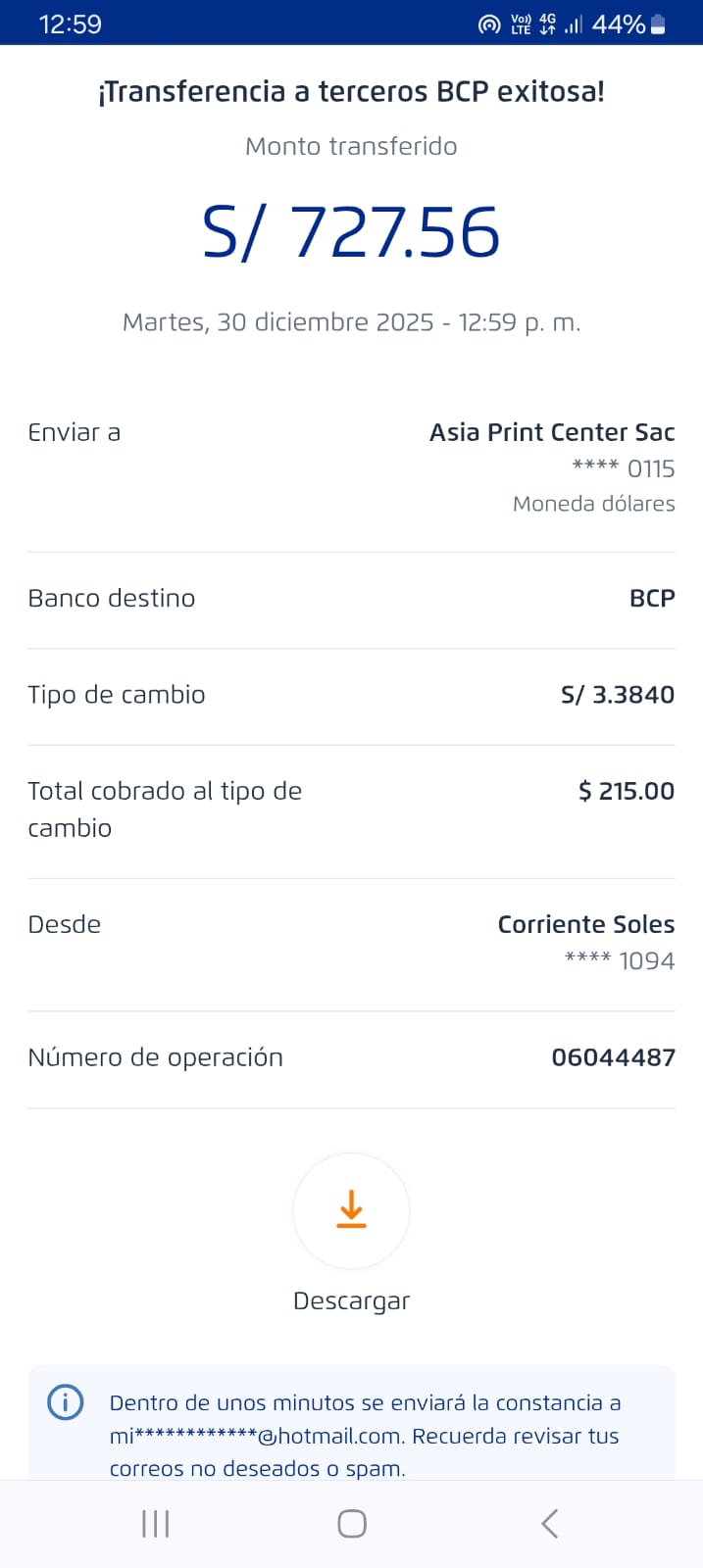
Task: Tap the battery icon in status bar
Action: pyautogui.click(x=659, y=24)
